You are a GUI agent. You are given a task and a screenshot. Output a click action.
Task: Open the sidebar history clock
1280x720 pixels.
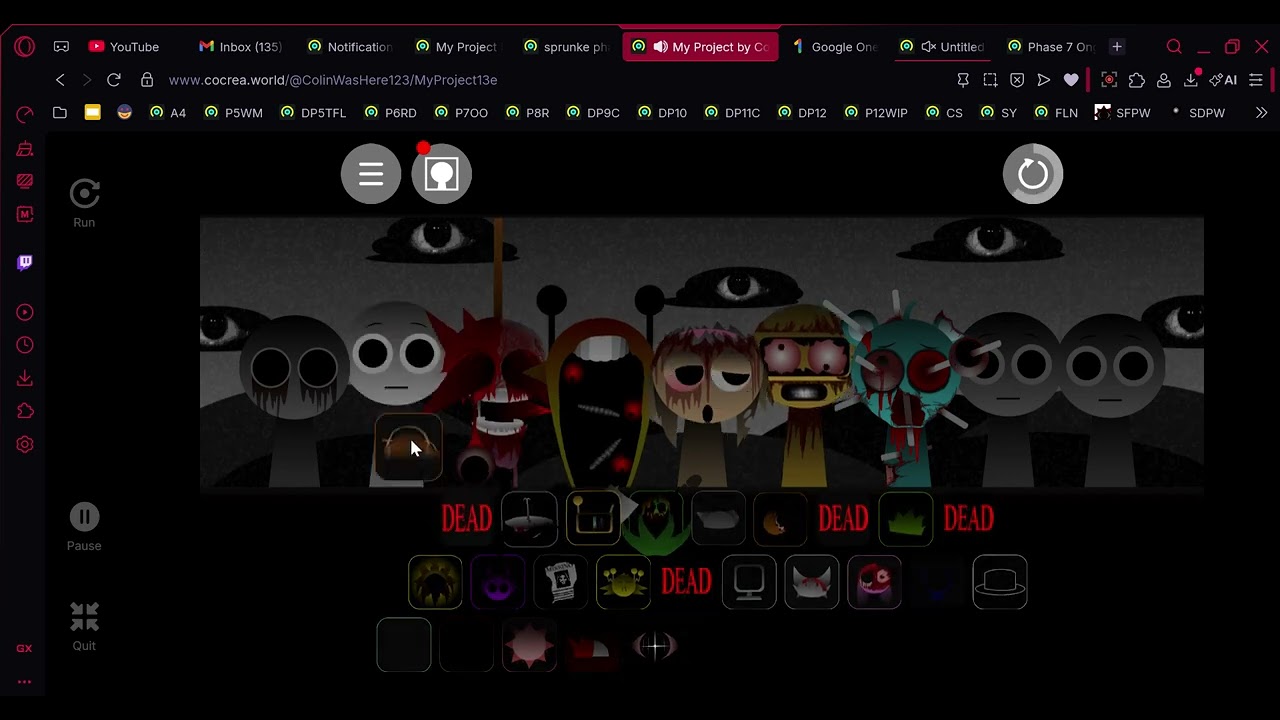pos(25,345)
